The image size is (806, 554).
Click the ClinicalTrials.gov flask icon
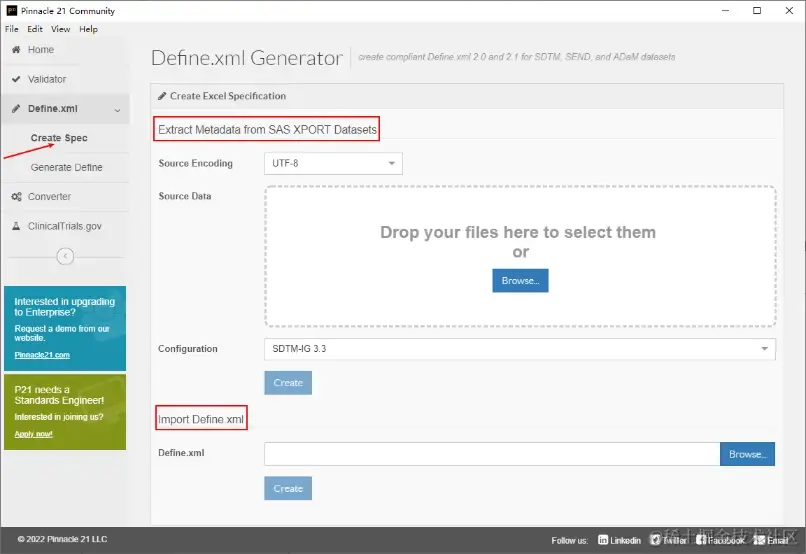click(16, 226)
